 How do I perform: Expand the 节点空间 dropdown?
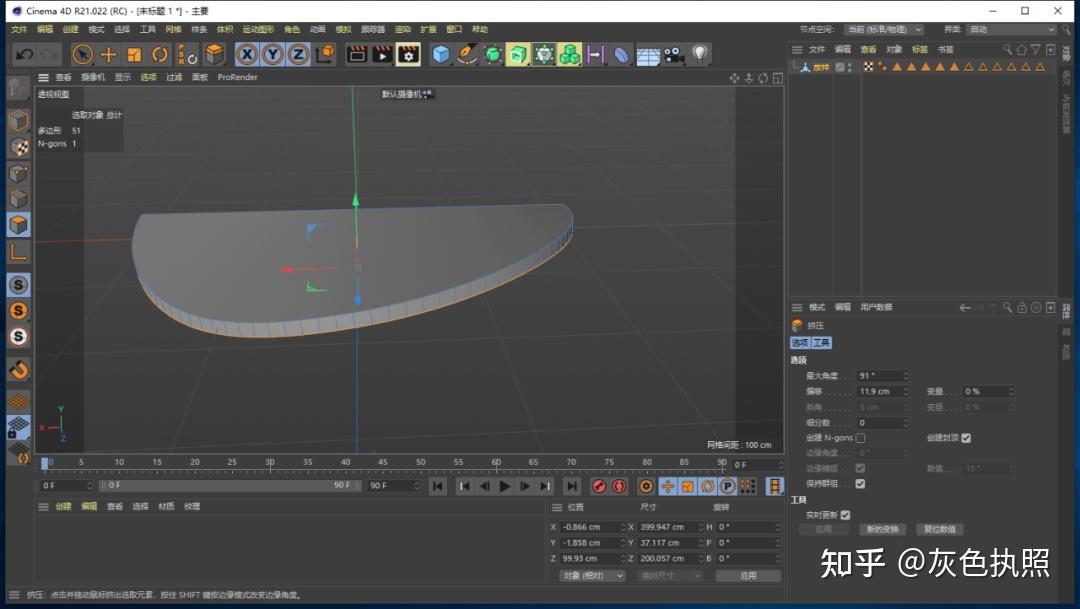(x=883, y=30)
